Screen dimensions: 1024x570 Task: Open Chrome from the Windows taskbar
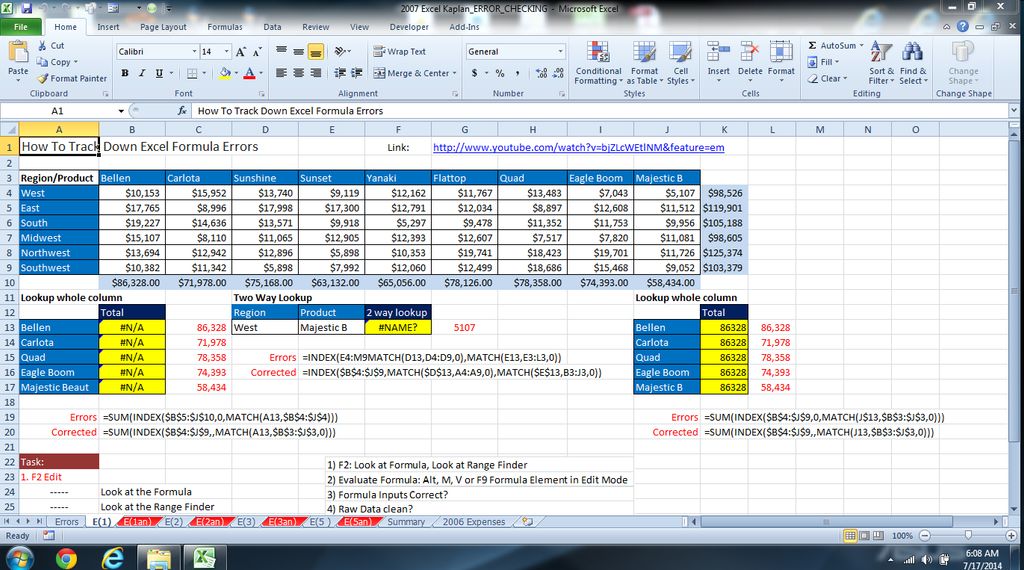(66, 558)
